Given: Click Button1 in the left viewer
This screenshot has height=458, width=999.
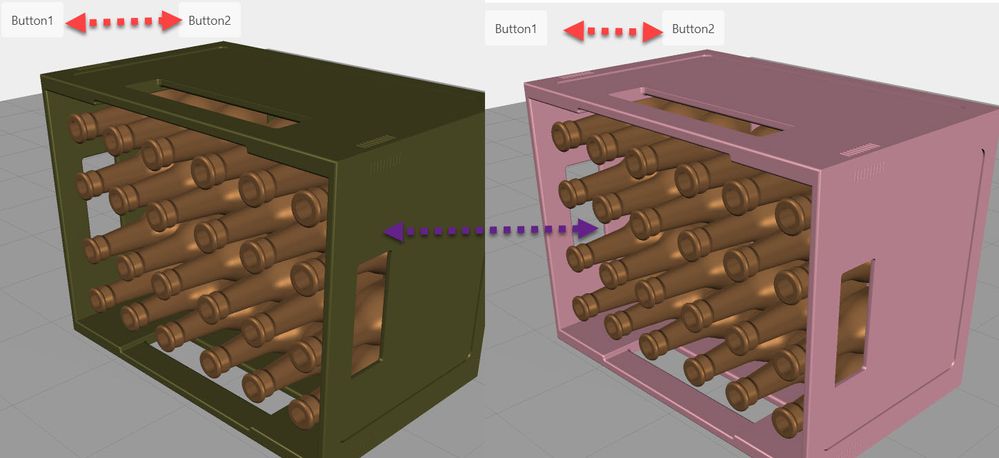Looking at the screenshot, I should pyautogui.click(x=32, y=21).
